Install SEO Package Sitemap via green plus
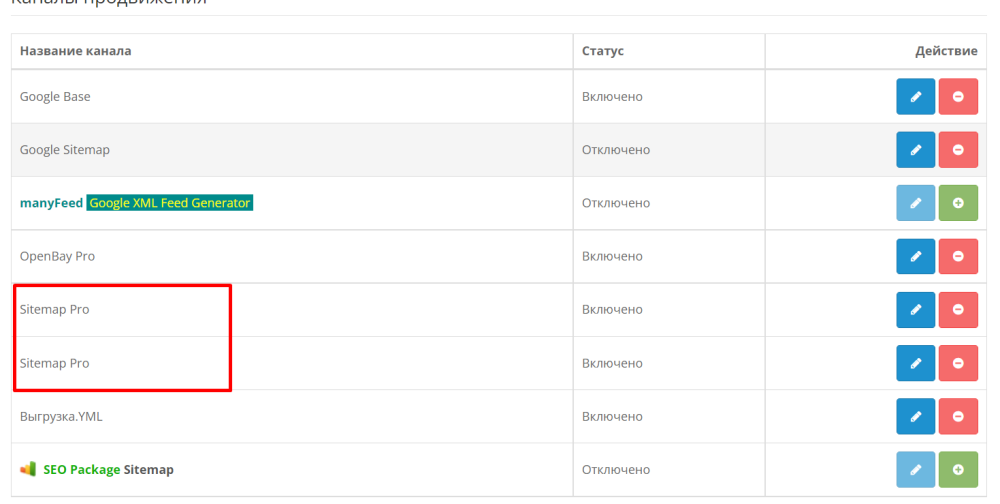This screenshot has height=504, width=1000. point(958,469)
